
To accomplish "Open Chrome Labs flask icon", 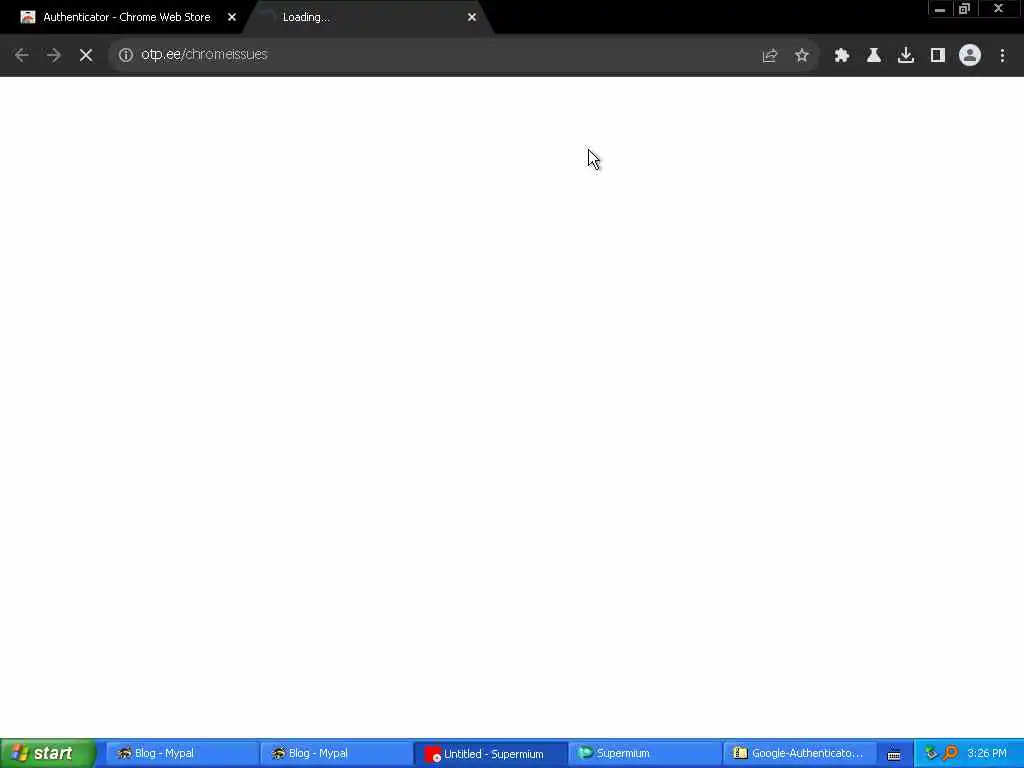I will pyautogui.click(x=874, y=56).
